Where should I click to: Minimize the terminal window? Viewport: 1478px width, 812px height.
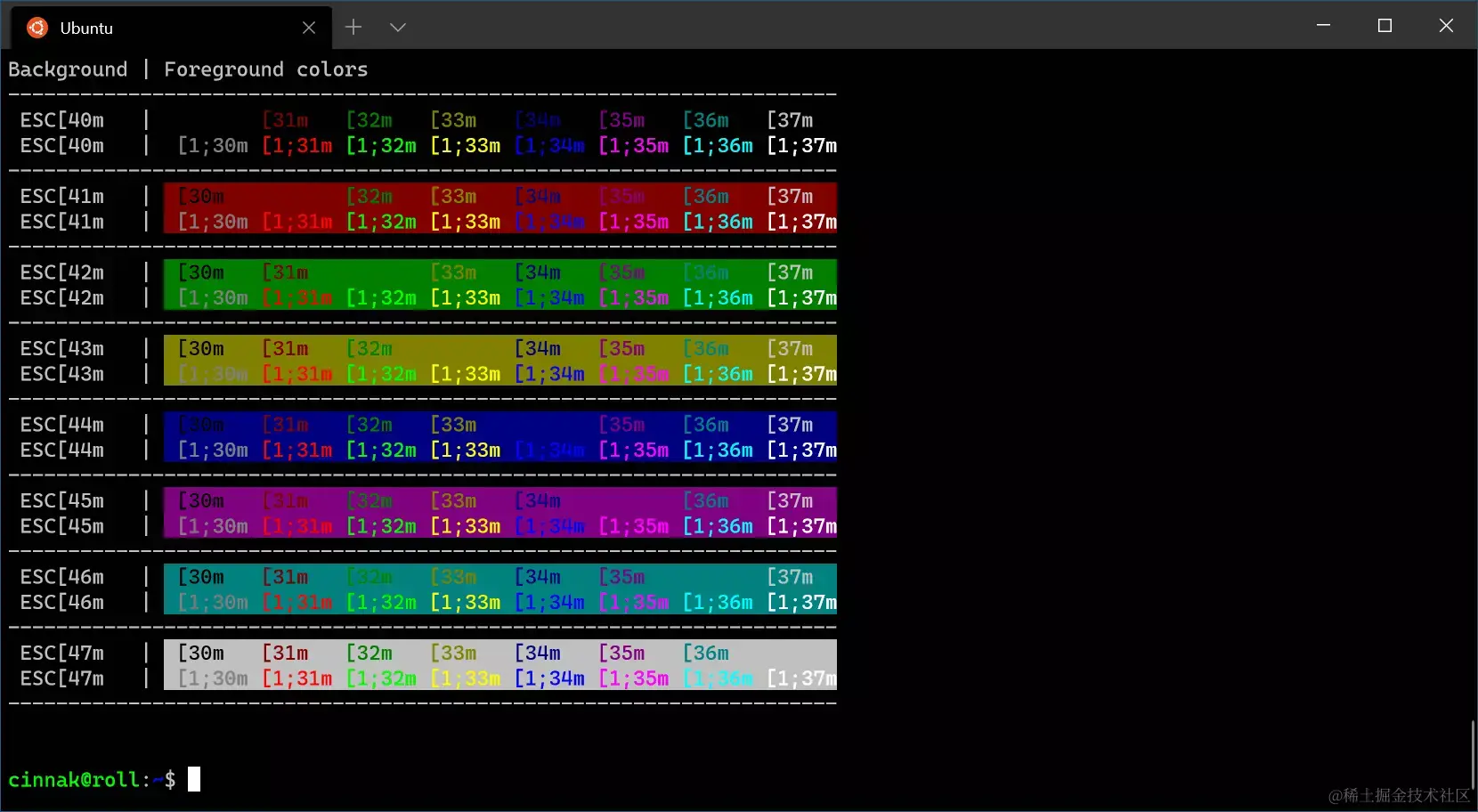(1323, 26)
